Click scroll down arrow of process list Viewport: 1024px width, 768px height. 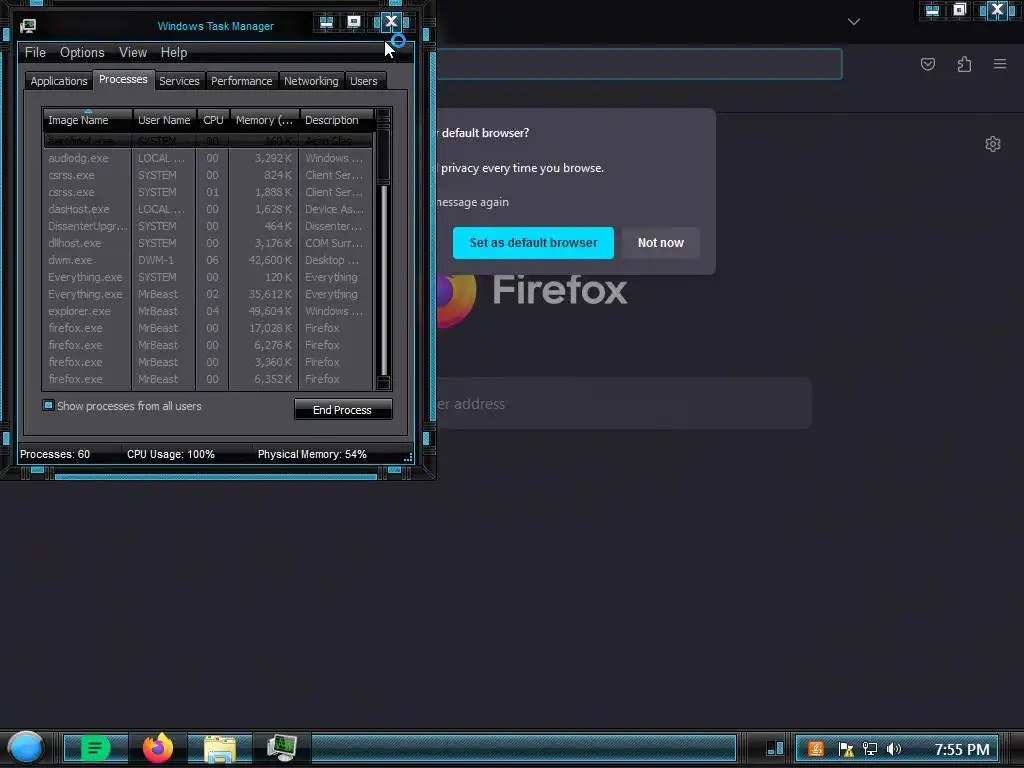pos(384,383)
